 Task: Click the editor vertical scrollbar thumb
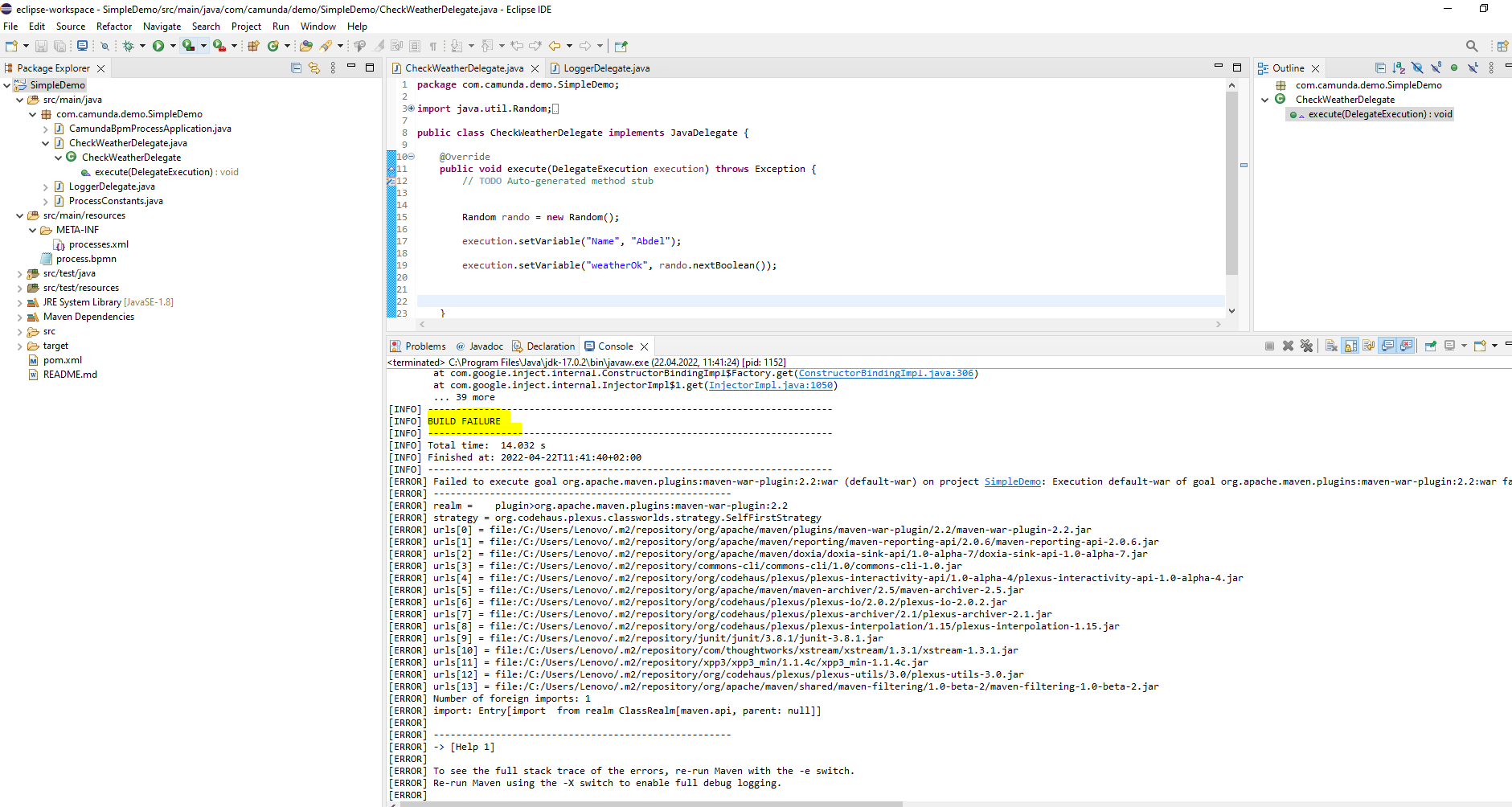[1231, 182]
